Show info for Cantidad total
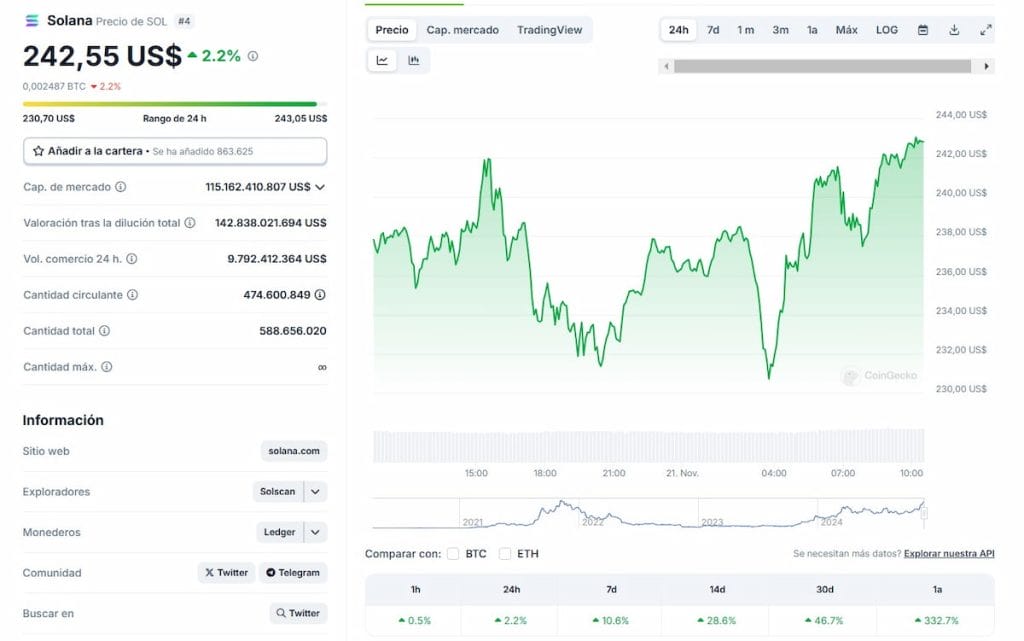 (x=104, y=330)
